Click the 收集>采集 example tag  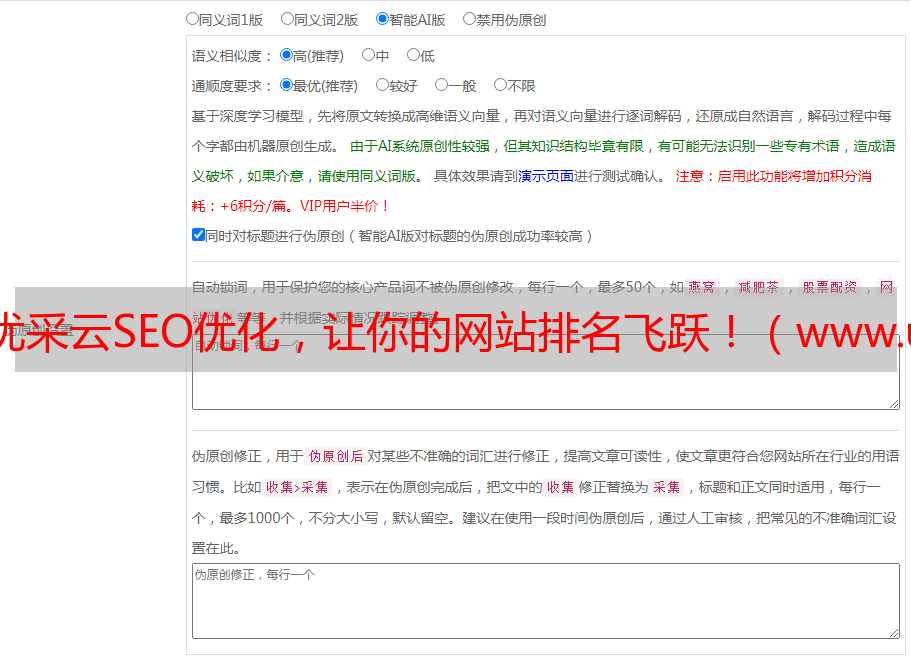[297, 487]
